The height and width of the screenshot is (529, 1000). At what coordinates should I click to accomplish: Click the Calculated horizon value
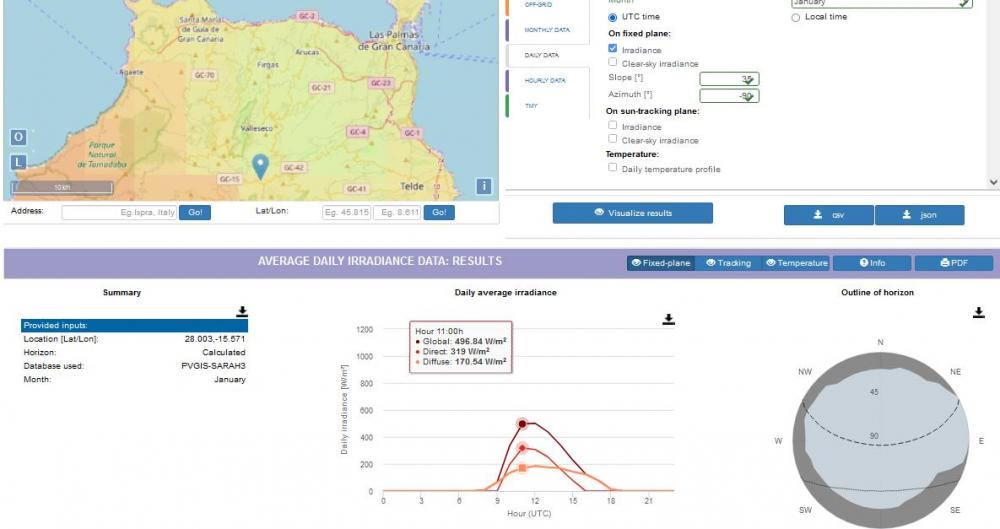(223, 352)
